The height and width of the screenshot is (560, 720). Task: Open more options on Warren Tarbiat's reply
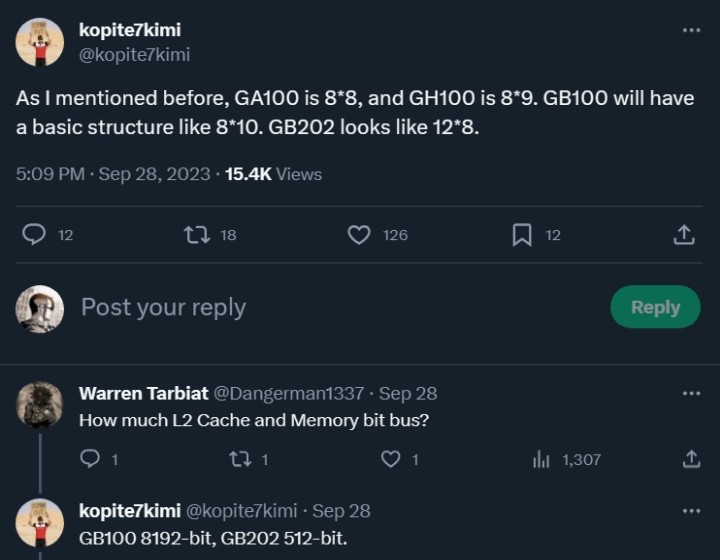[x=691, y=393]
